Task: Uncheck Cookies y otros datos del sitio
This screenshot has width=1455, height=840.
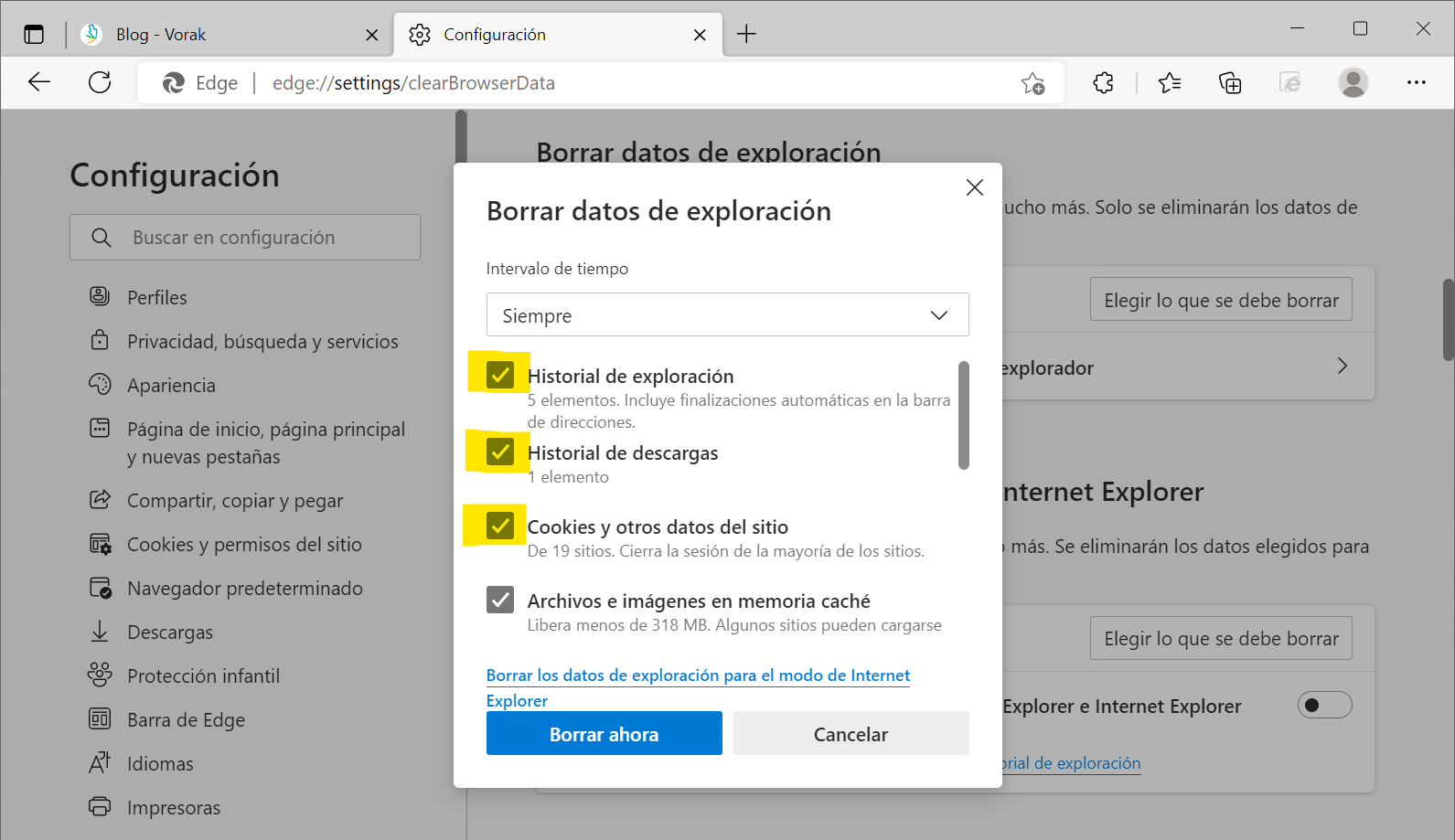Action: pos(500,526)
